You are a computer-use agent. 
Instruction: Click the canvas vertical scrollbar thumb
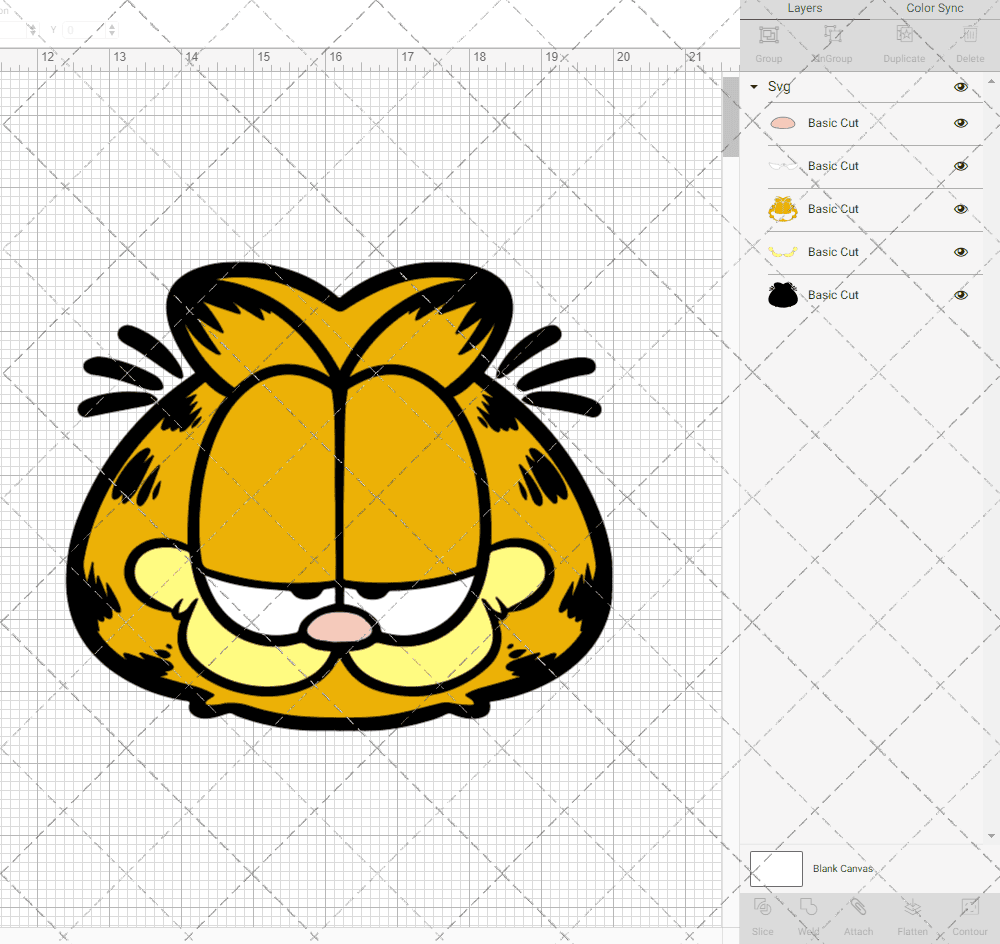tap(730, 117)
